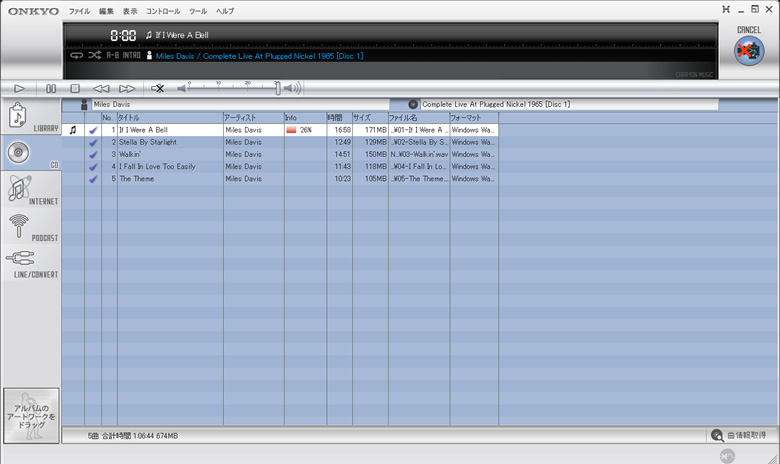This screenshot has height=464, width=780.
Task: Click the 150MB size cell
Action: tap(376, 155)
